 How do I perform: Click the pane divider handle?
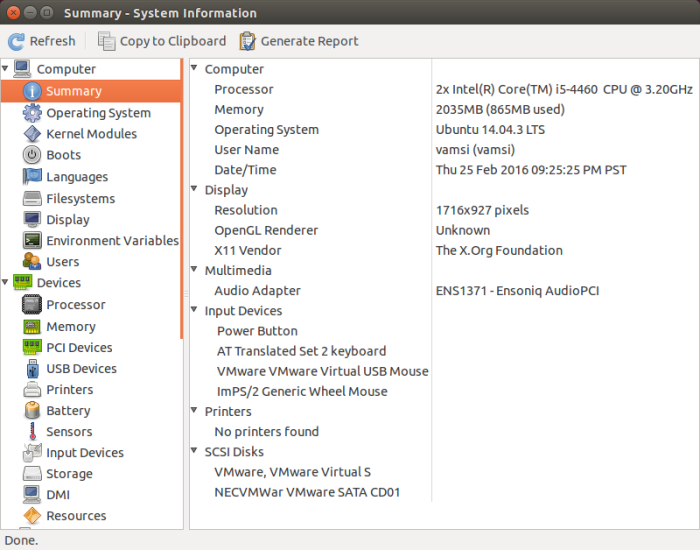(x=186, y=294)
